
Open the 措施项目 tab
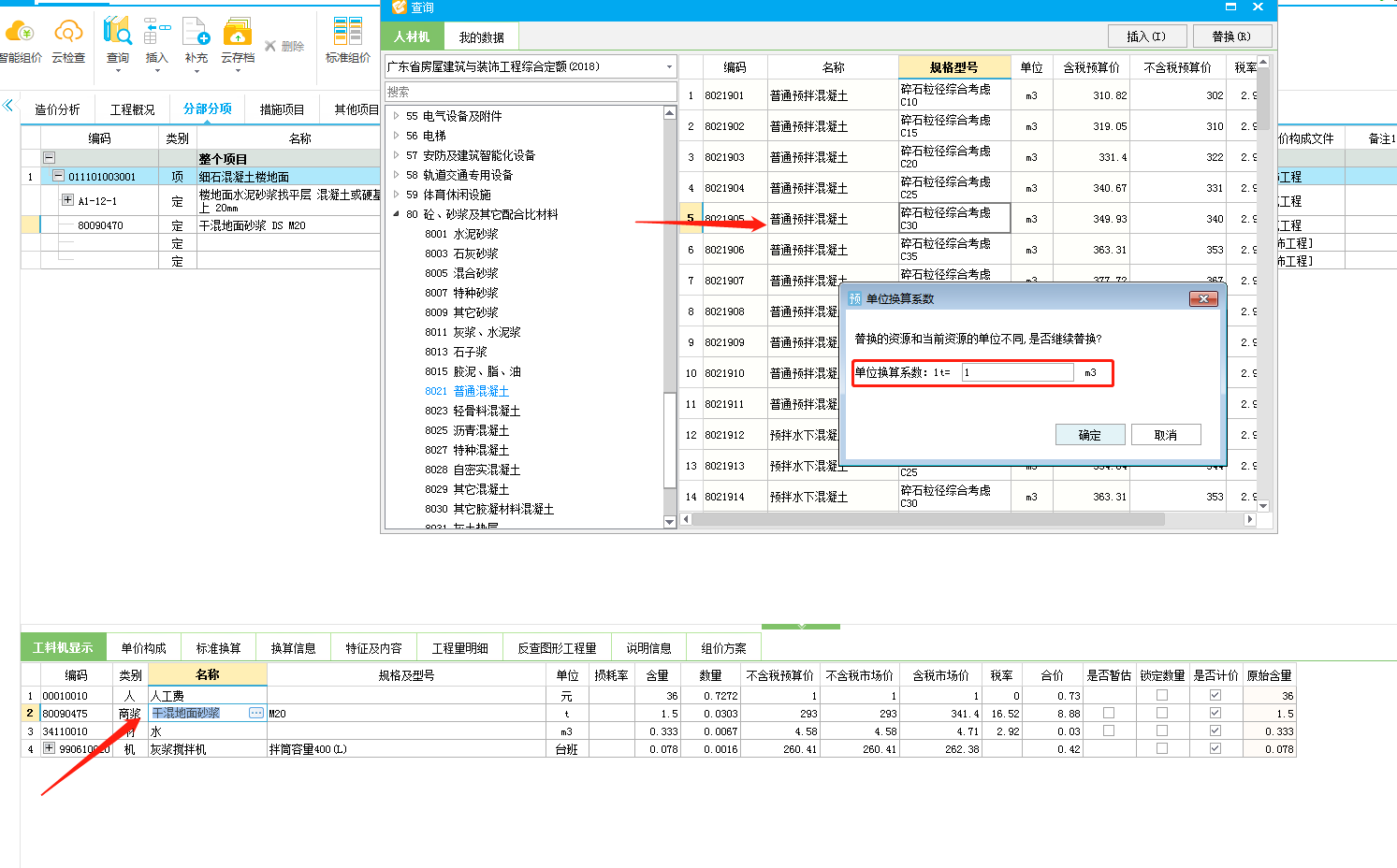(x=282, y=109)
